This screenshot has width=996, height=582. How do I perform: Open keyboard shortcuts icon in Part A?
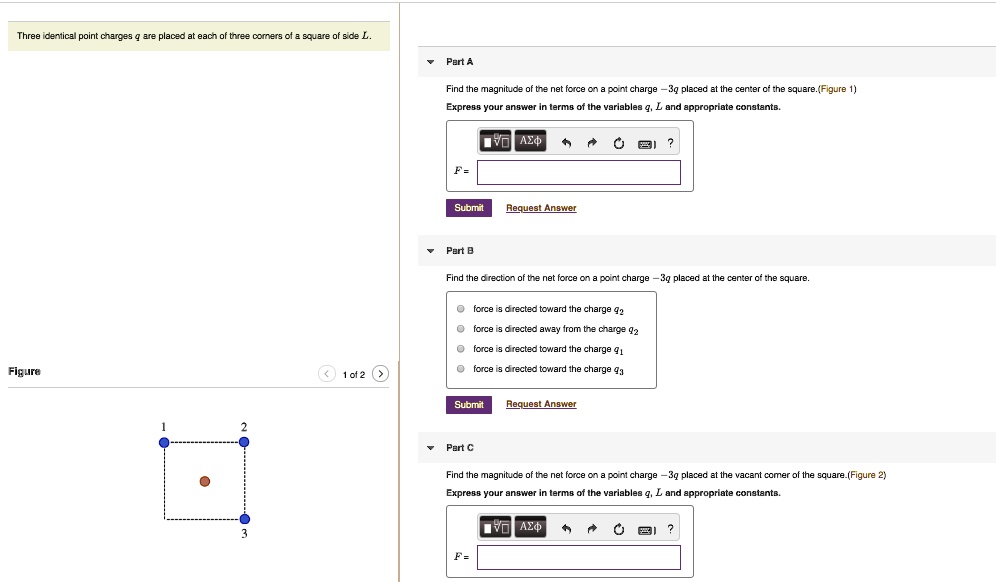[x=646, y=143]
